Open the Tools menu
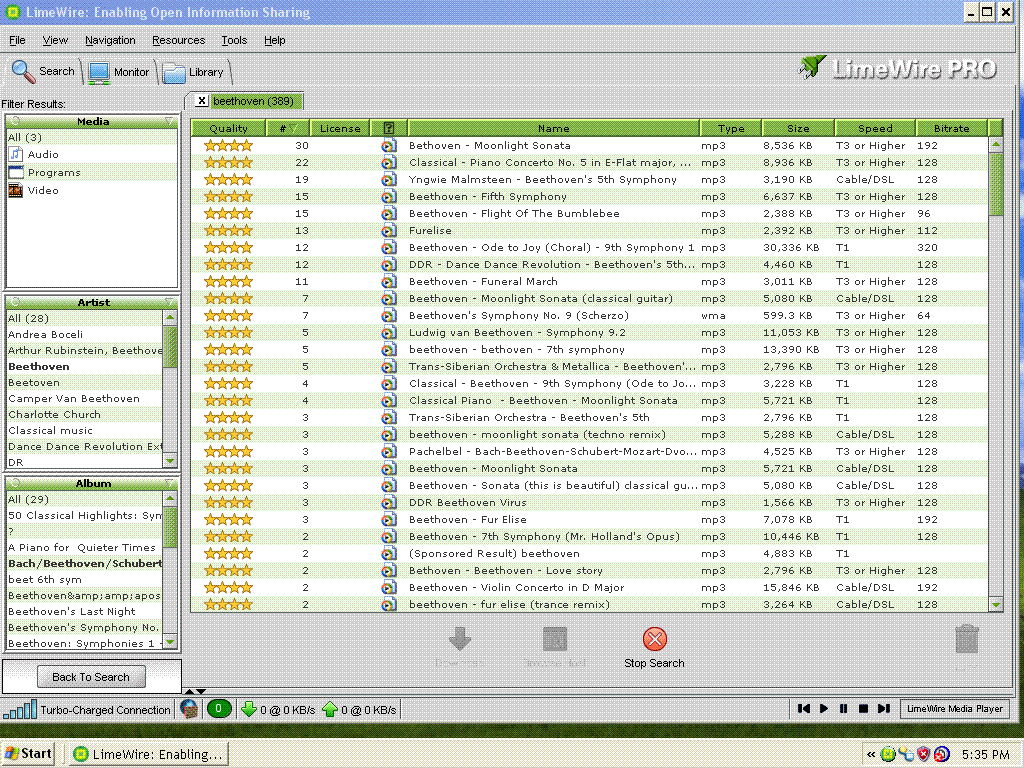 234,40
